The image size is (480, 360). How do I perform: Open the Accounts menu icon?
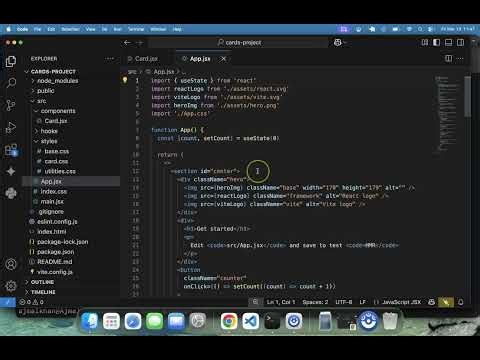(11, 264)
